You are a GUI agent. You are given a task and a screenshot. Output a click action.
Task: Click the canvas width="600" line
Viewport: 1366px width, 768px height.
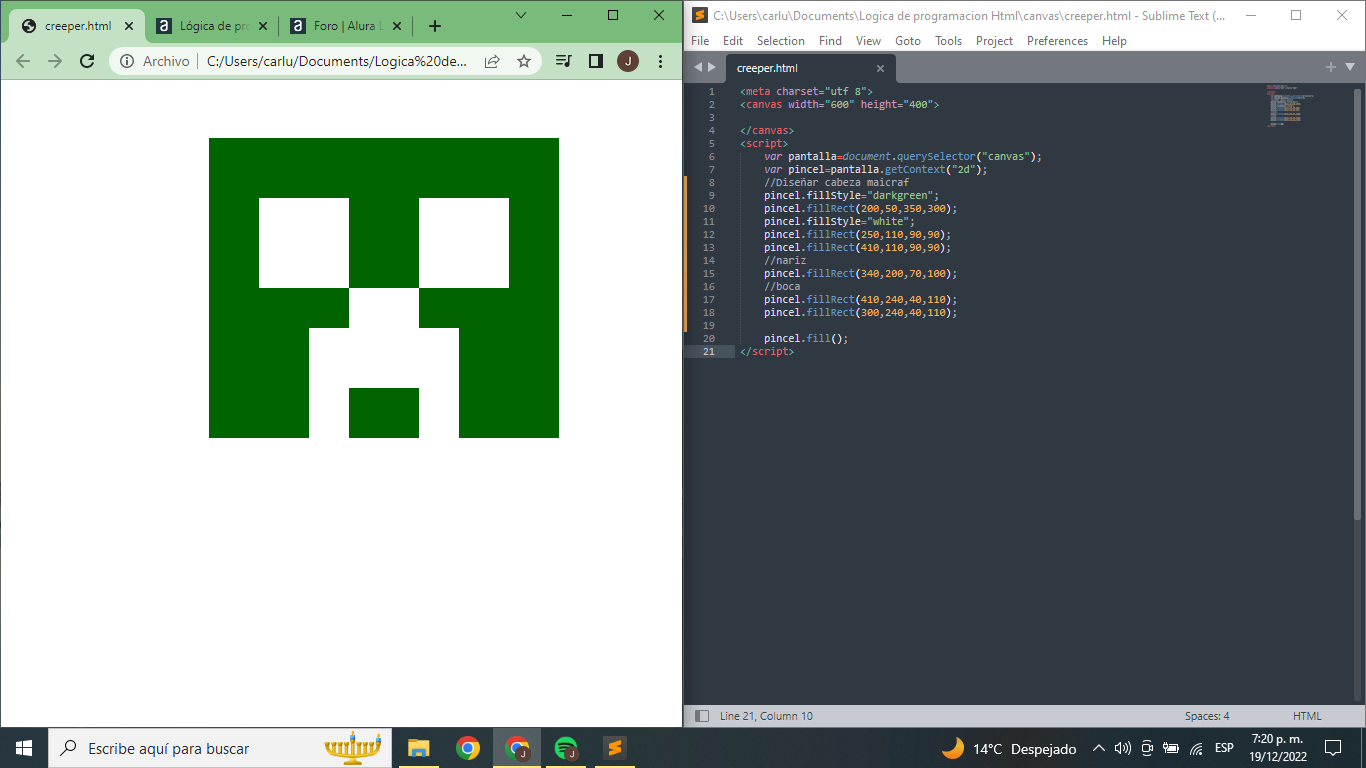coord(839,104)
